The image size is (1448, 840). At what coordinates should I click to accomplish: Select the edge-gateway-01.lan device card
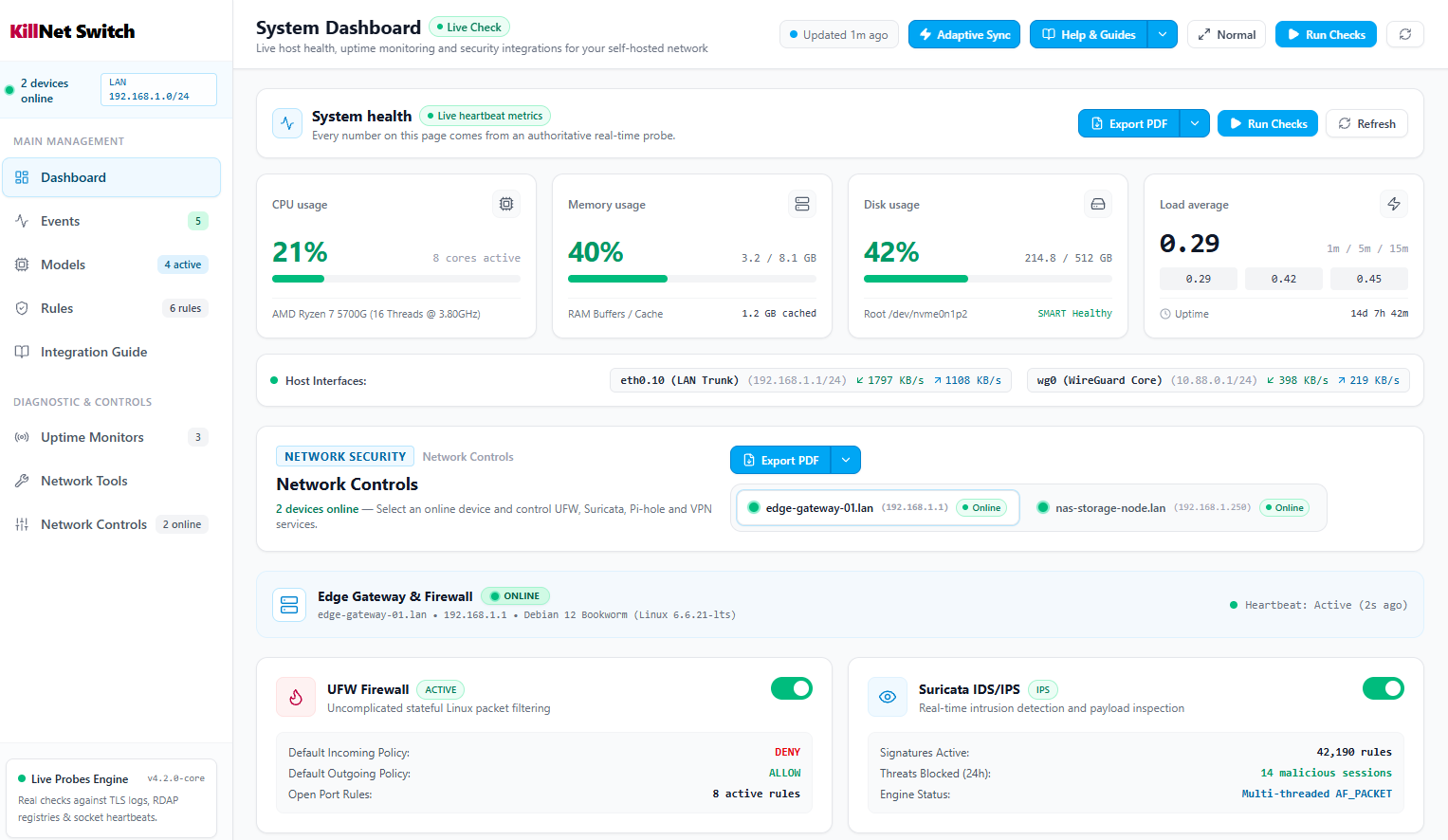877,507
